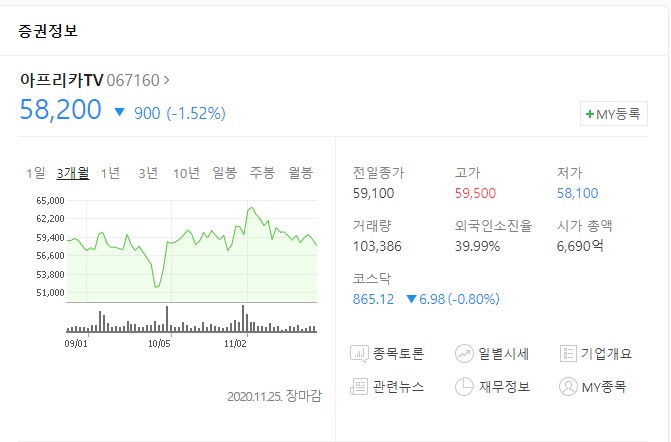This screenshot has height=442, width=671.
Task: Click the 기업개요 company overview icon
Action: [568, 353]
